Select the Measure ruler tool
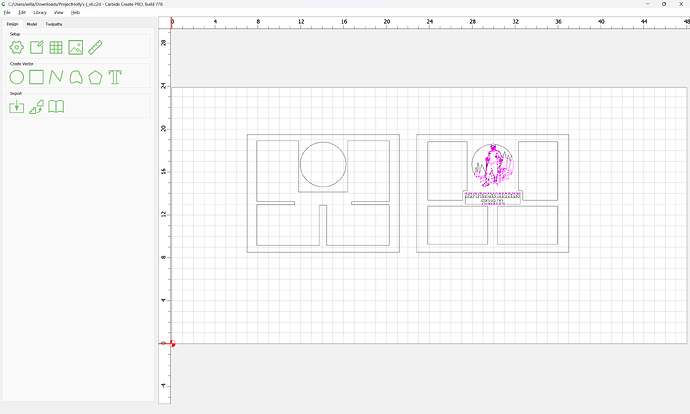Image resolution: width=690 pixels, height=414 pixels. [95, 47]
